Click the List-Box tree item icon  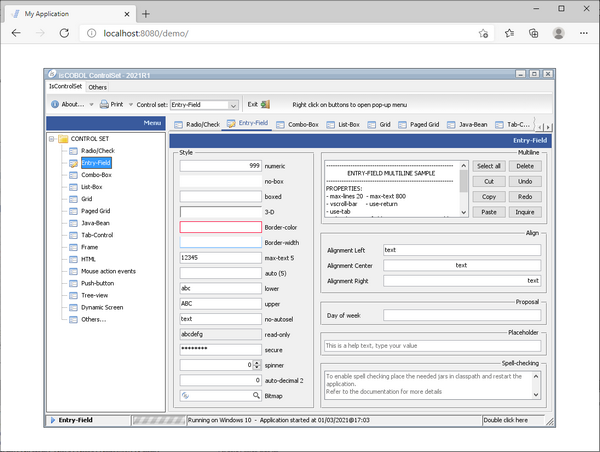click(73, 187)
